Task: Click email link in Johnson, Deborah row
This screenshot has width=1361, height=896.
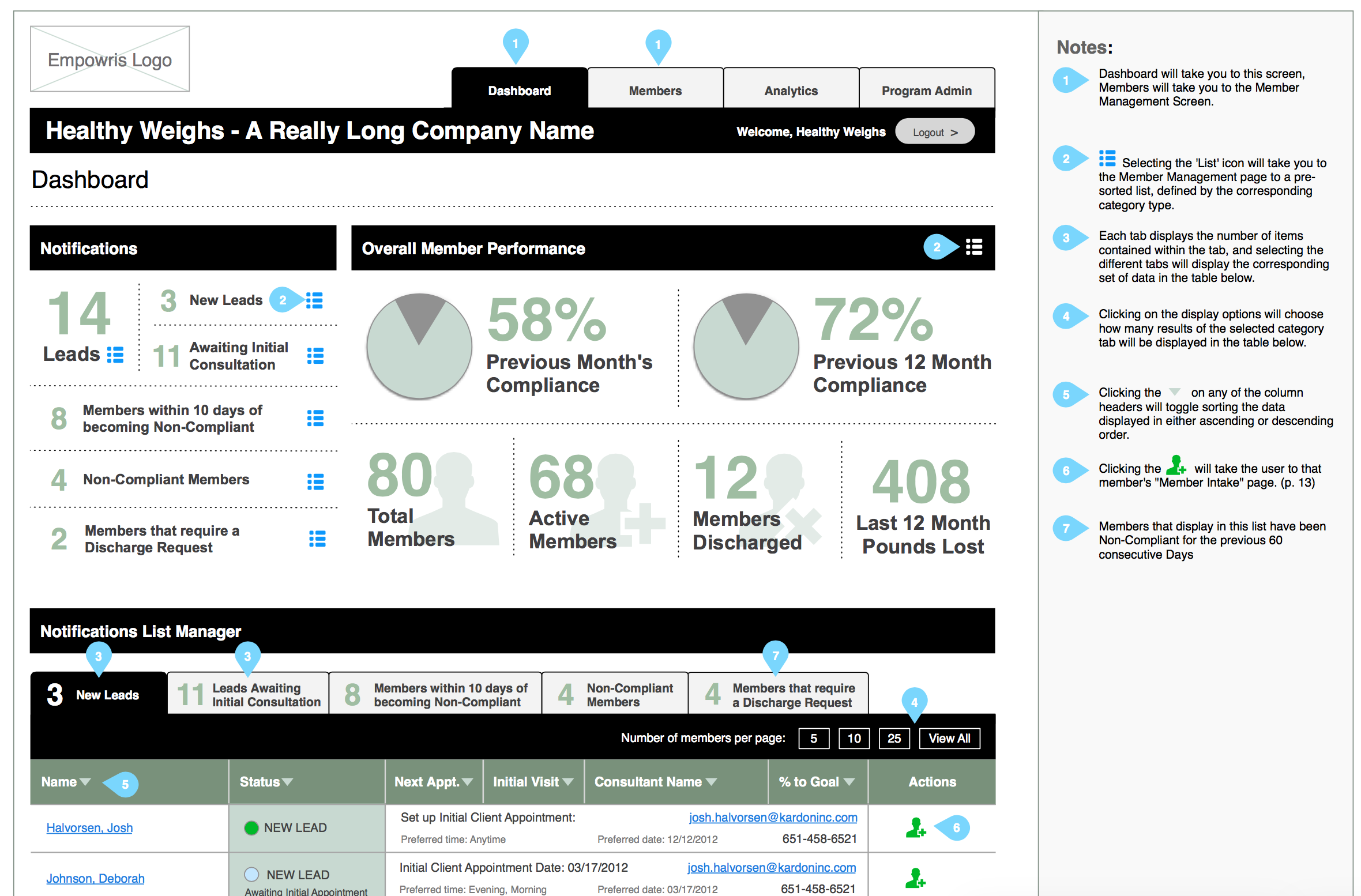Action: 772,868
